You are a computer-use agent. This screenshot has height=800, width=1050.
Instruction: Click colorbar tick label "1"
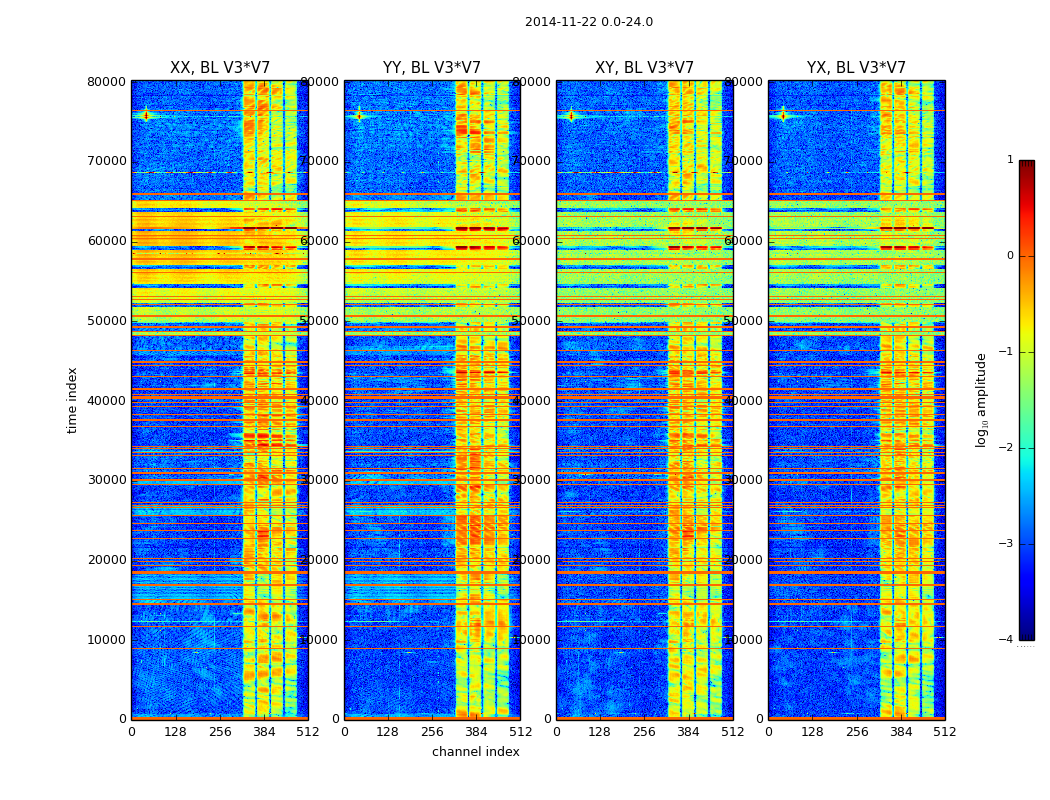click(x=1010, y=160)
